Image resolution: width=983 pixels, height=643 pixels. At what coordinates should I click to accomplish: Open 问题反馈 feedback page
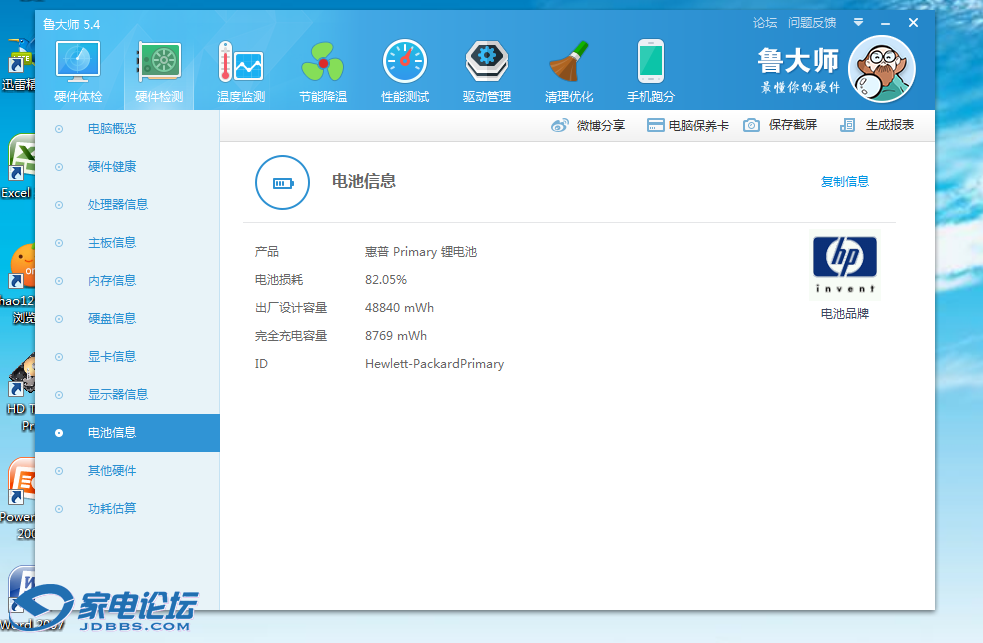pos(811,21)
